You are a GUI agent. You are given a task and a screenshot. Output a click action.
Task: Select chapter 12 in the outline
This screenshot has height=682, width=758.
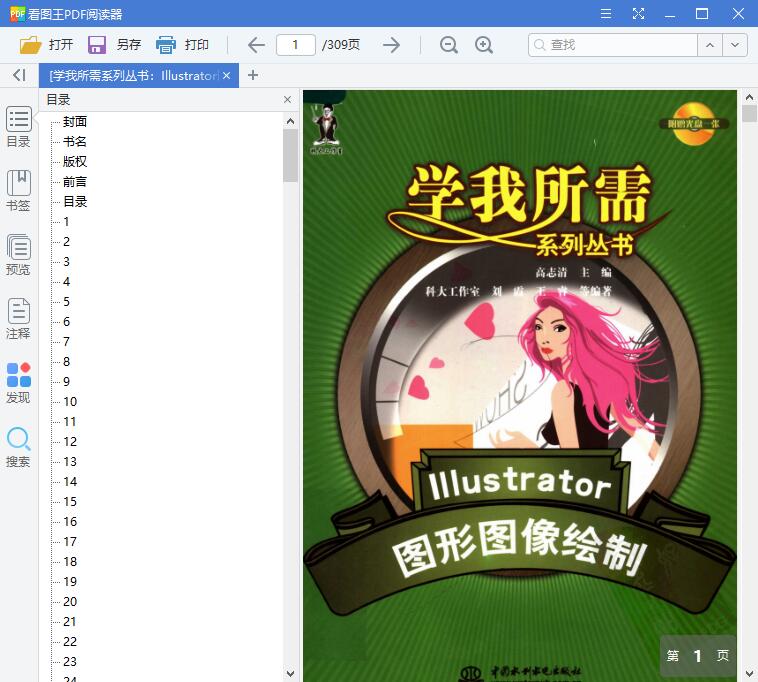[x=70, y=442]
